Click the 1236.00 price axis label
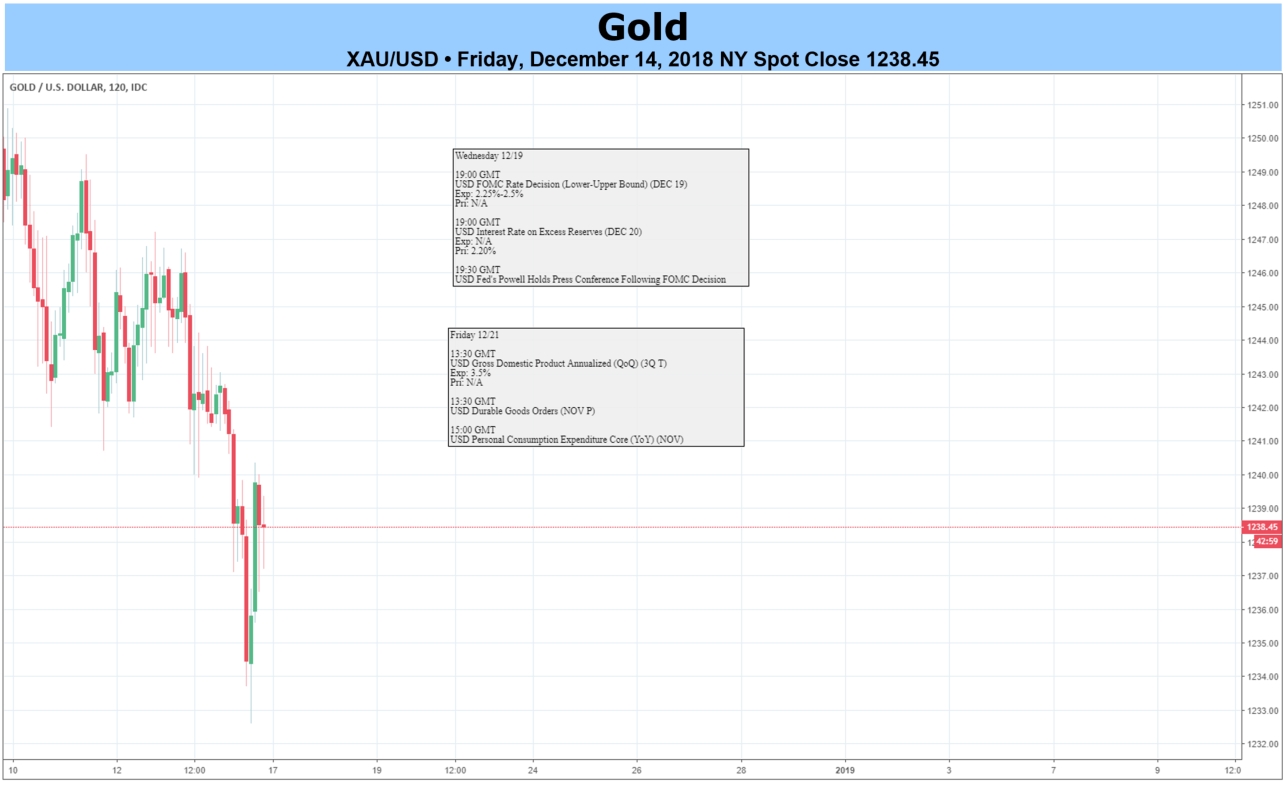 point(1261,610)
